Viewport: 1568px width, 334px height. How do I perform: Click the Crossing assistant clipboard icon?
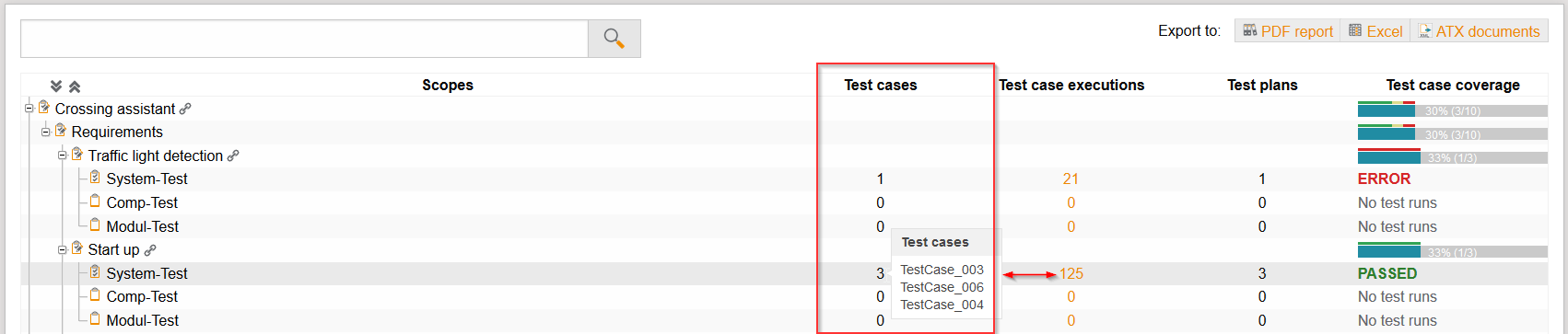(43, 108)
